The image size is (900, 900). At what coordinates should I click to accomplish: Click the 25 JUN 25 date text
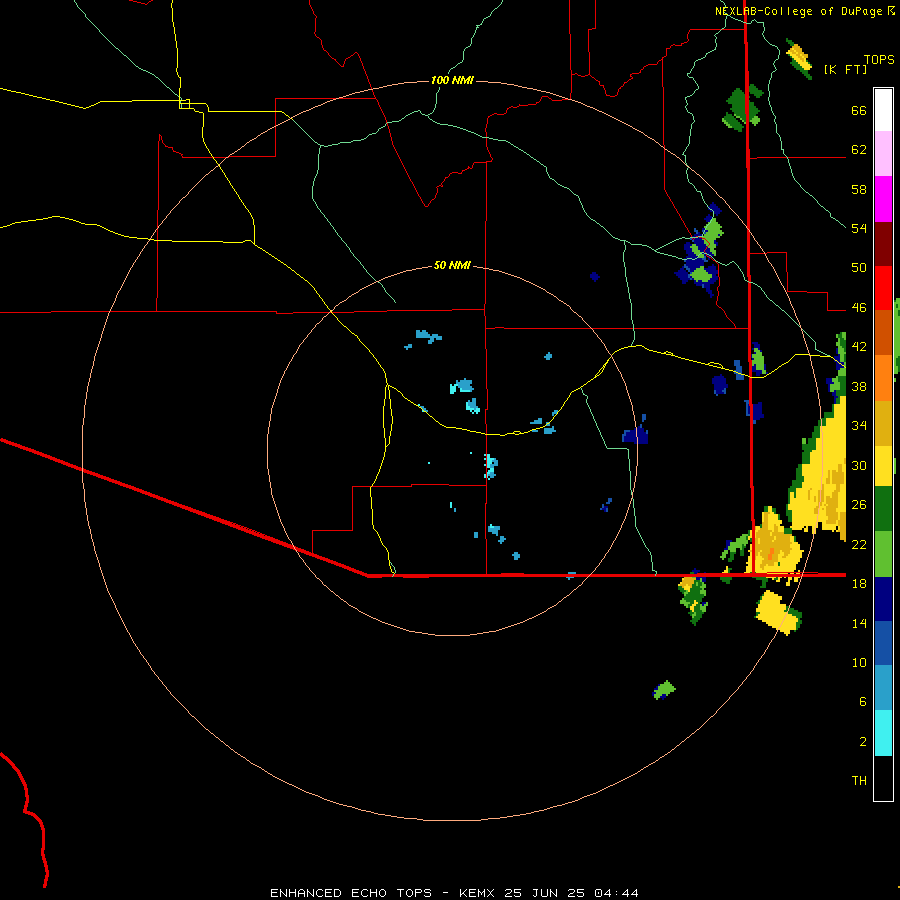coord(544,893)
